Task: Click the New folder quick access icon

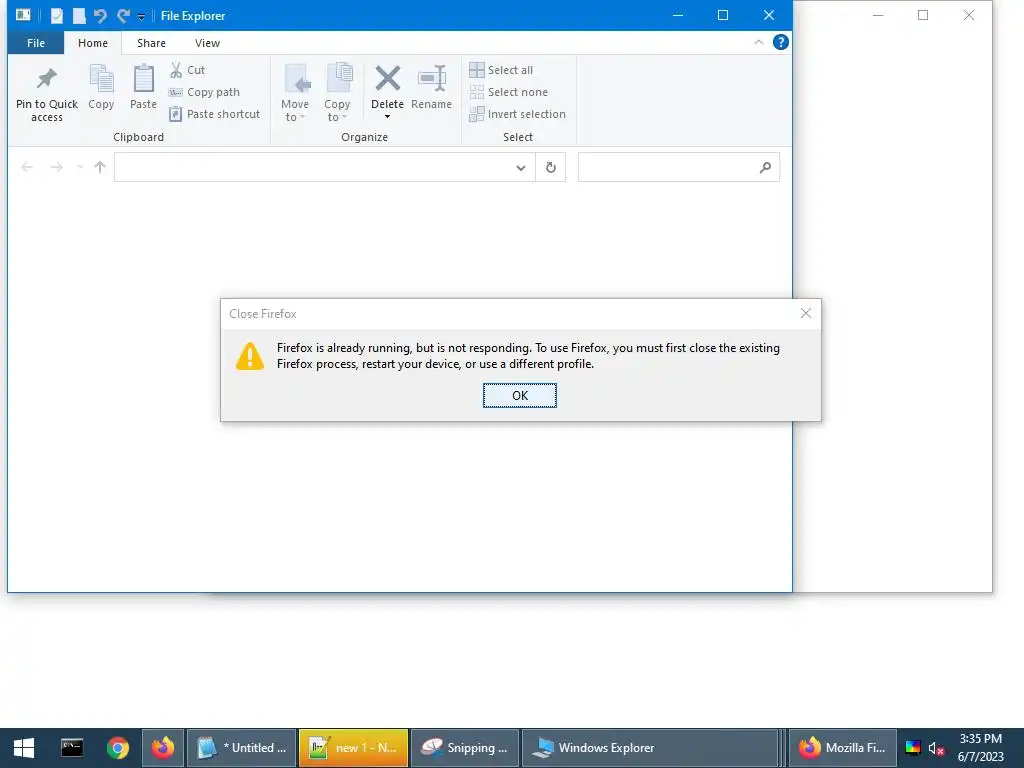Action: 79,16
